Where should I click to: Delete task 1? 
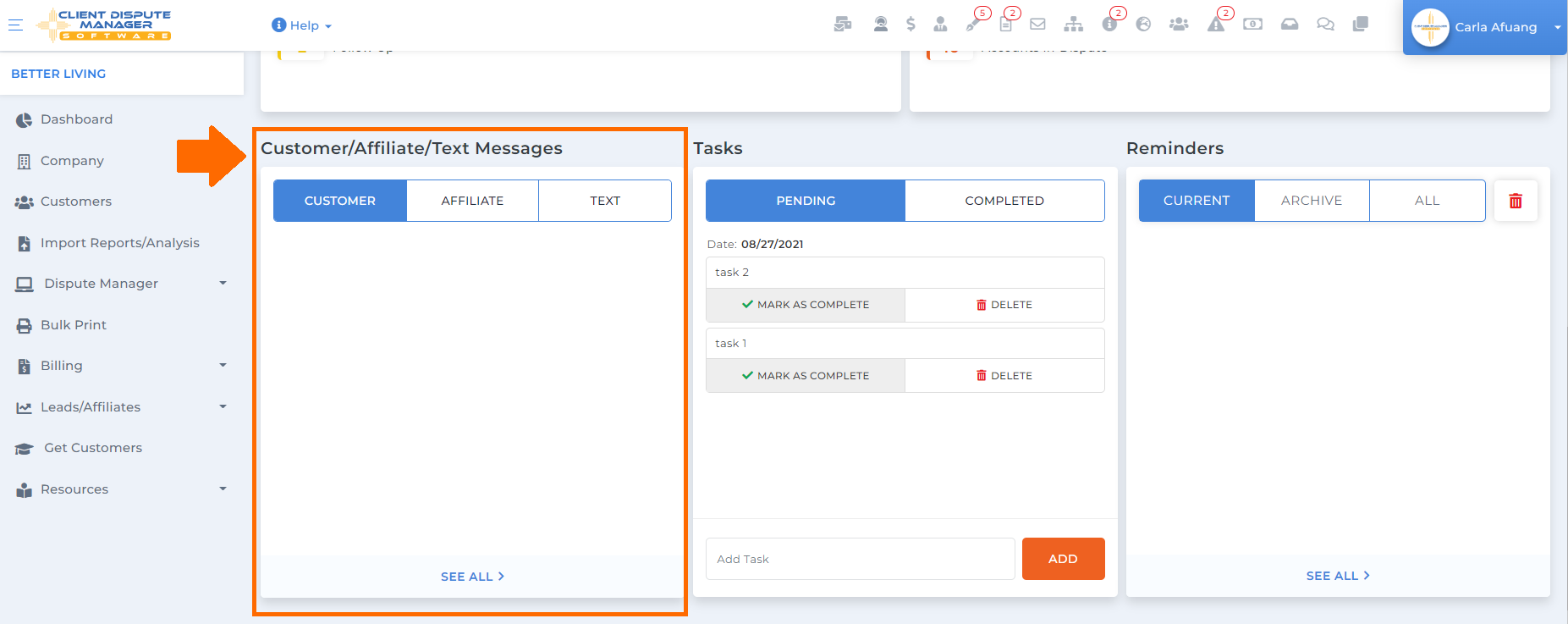[1004, 376]
